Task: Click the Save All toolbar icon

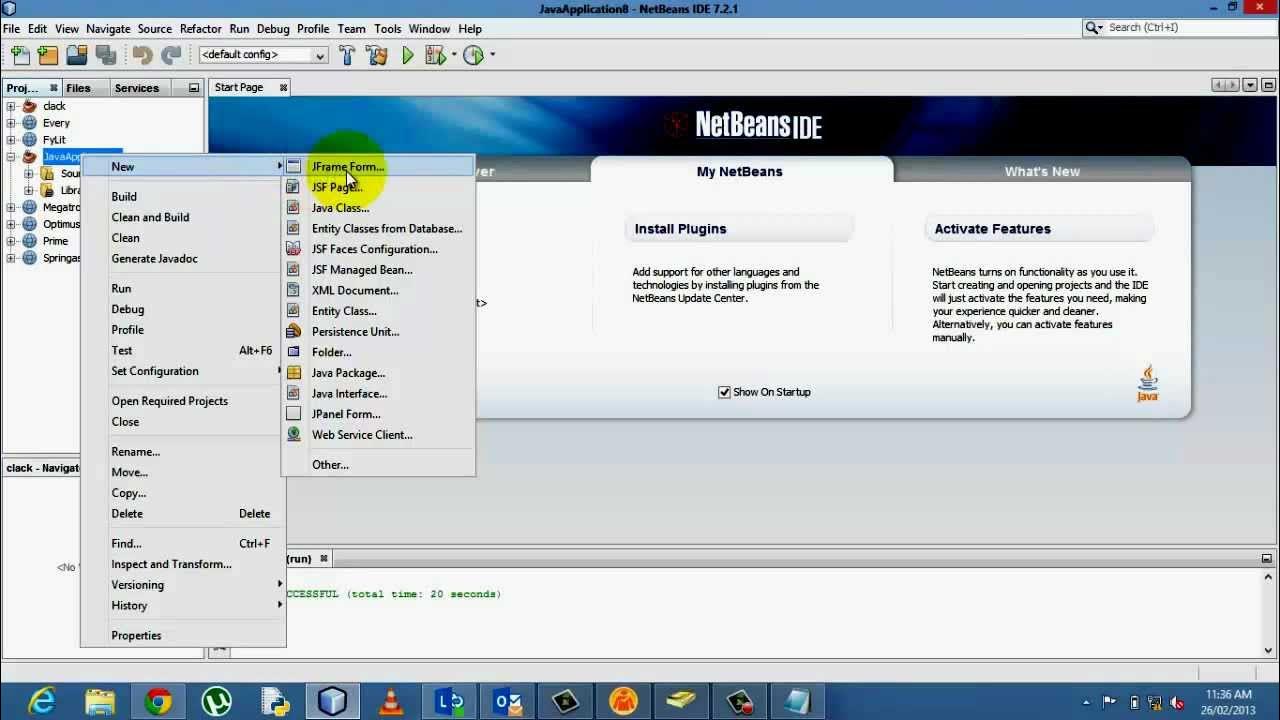Action: point(106,55)
